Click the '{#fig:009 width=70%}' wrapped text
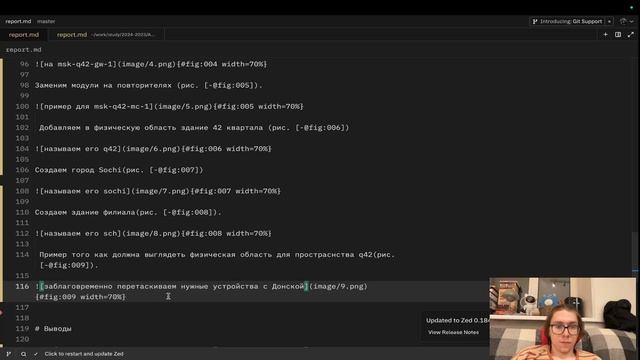This screenshot has height=360, width=640. 80,297
